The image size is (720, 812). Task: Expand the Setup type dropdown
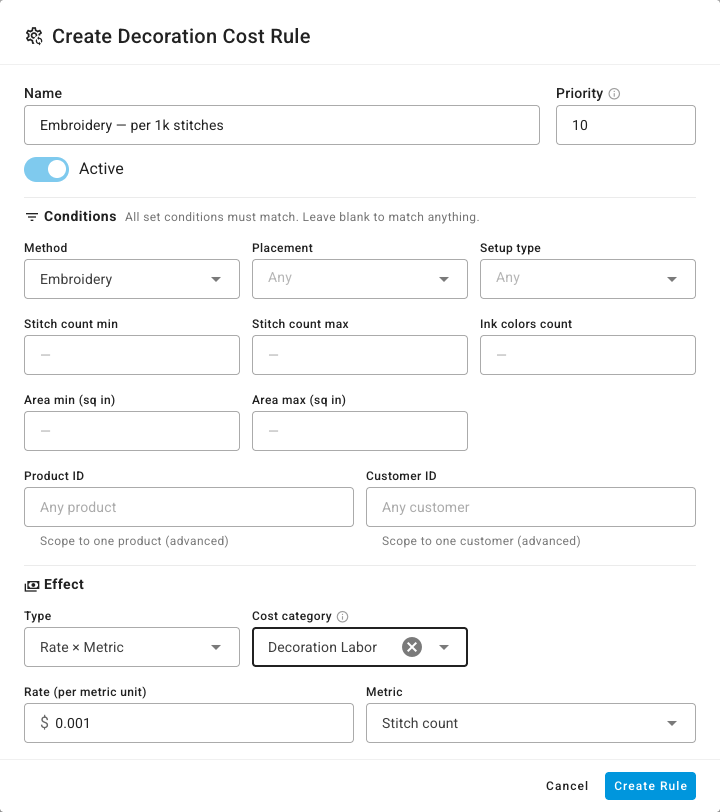(588, 279)
